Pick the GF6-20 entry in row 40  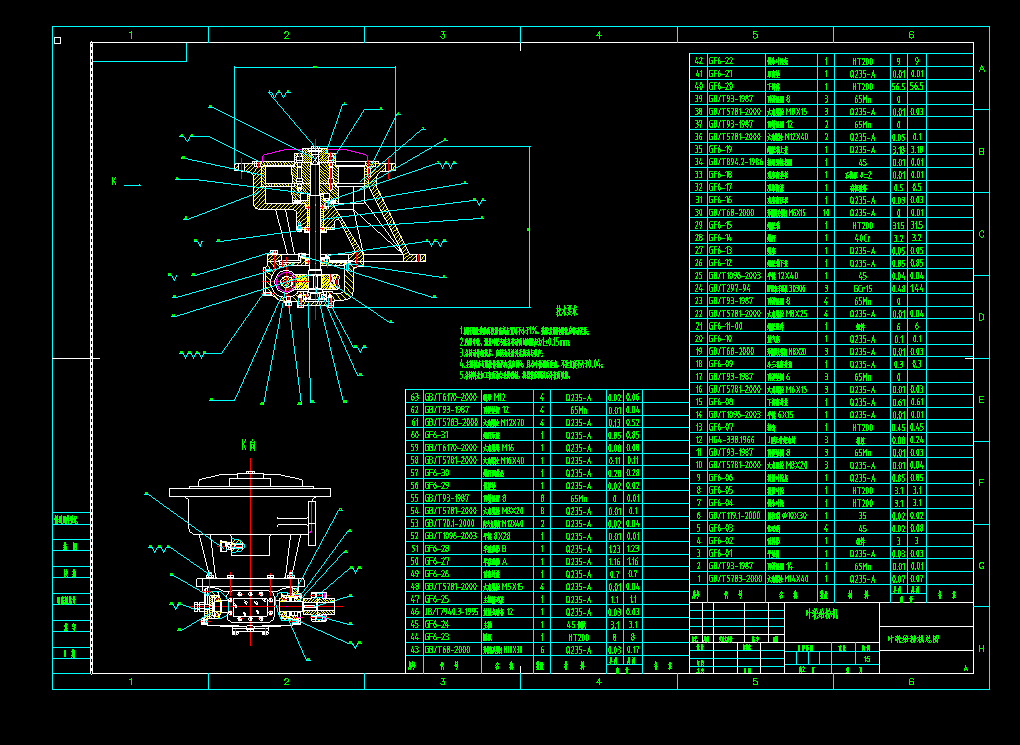(721, 86)
